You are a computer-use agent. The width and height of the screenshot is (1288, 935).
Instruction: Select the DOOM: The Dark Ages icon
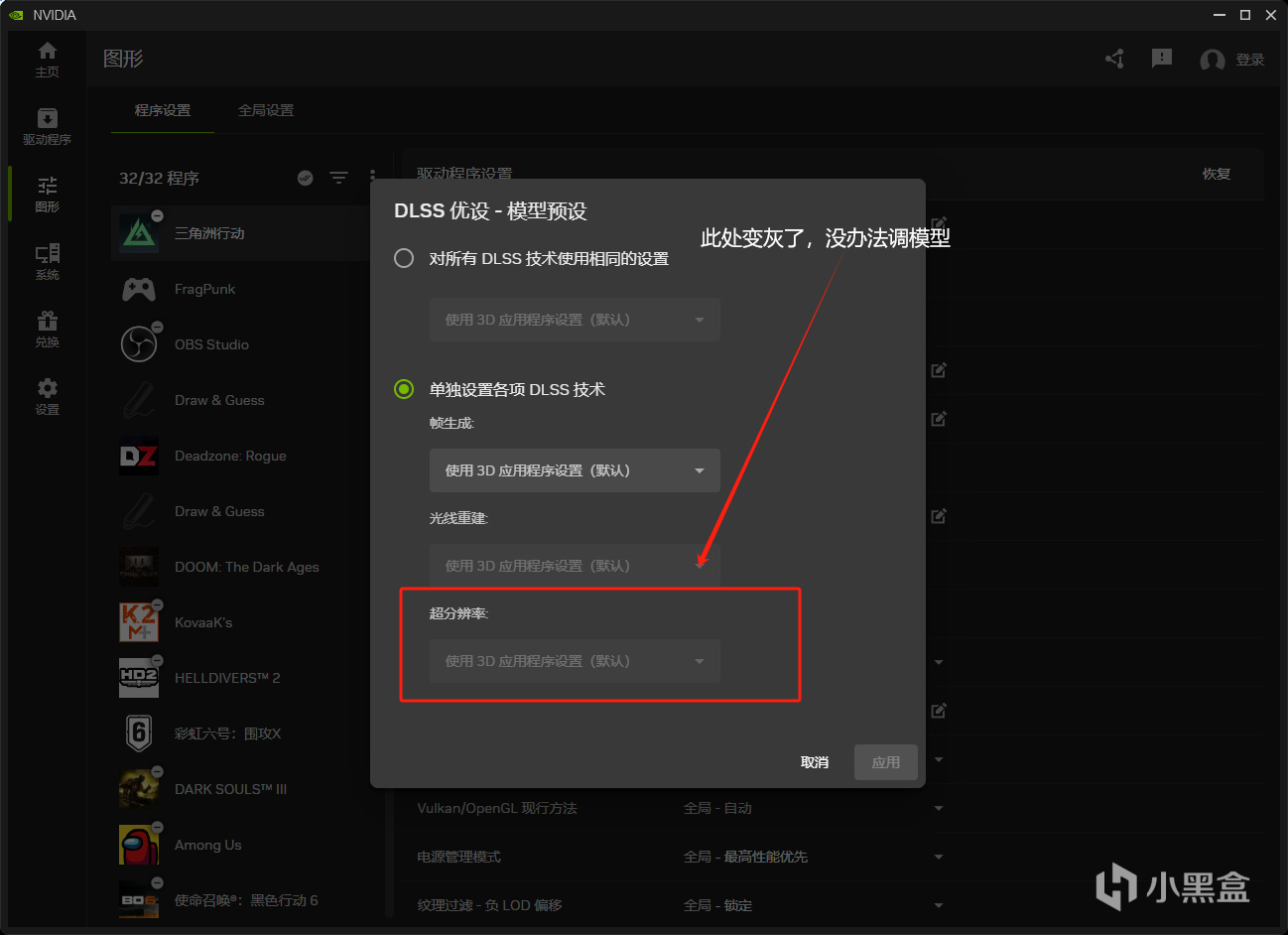pos(139,567)
